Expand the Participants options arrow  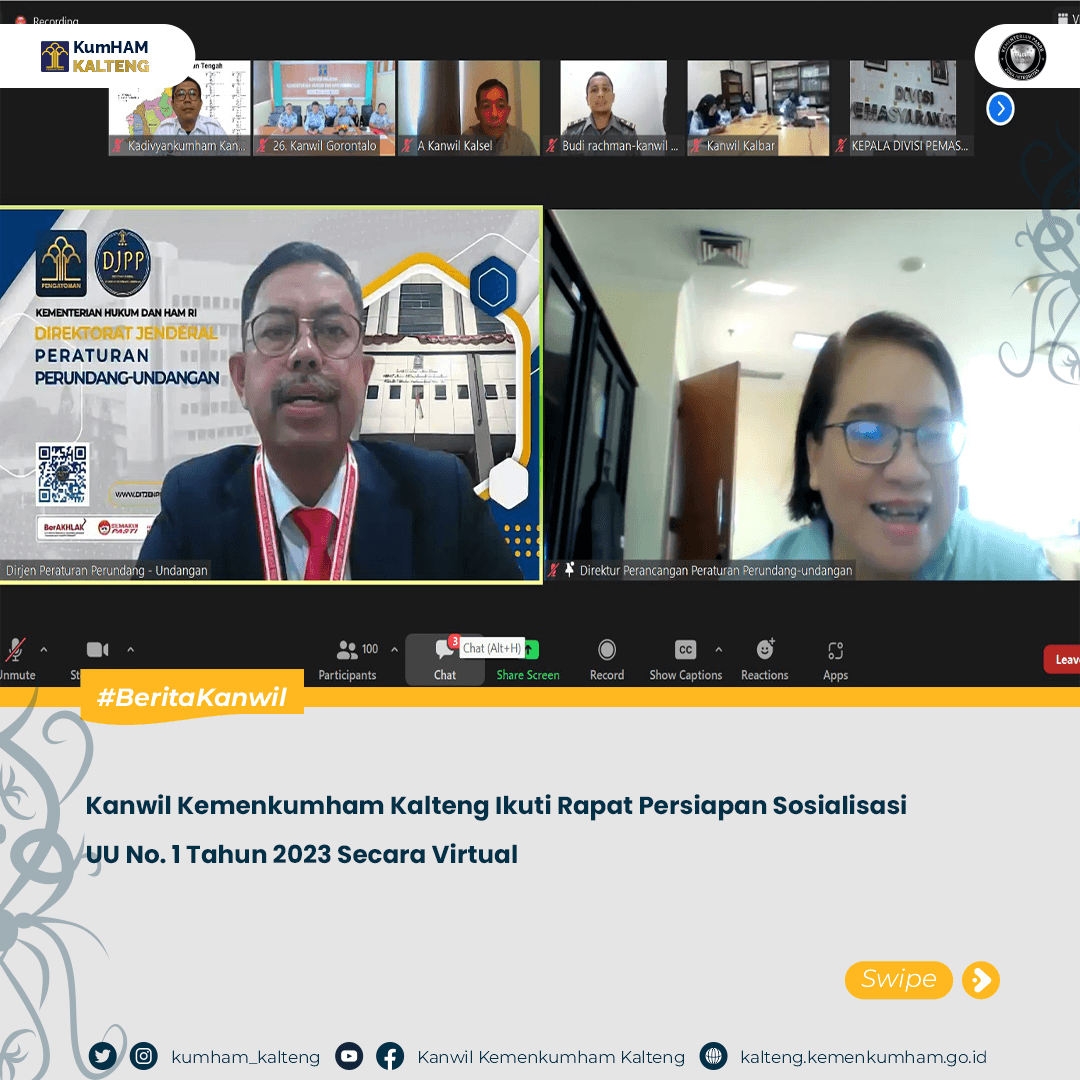tap(394, 650)
